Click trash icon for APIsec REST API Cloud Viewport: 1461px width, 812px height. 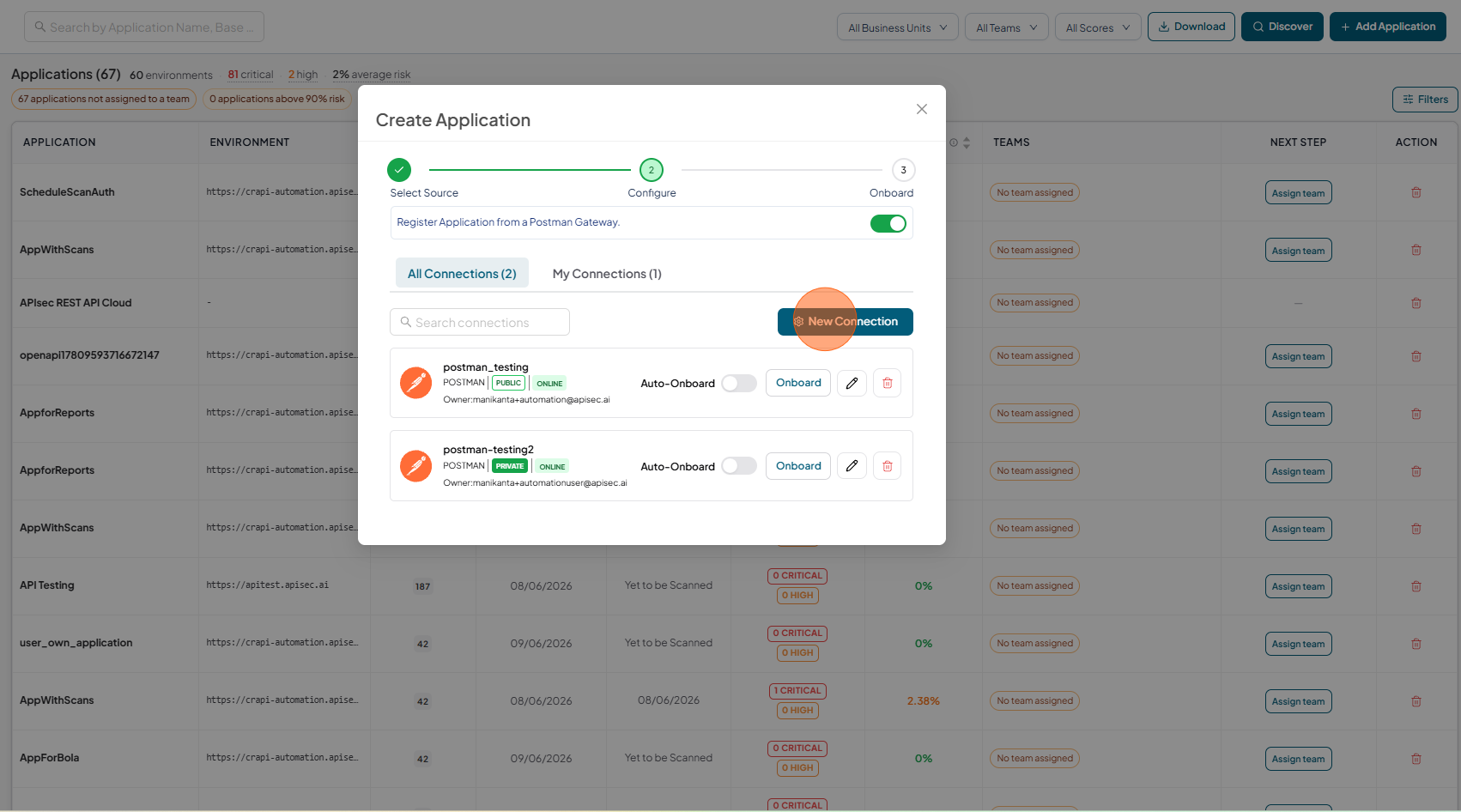click(x=1416, y=303)
